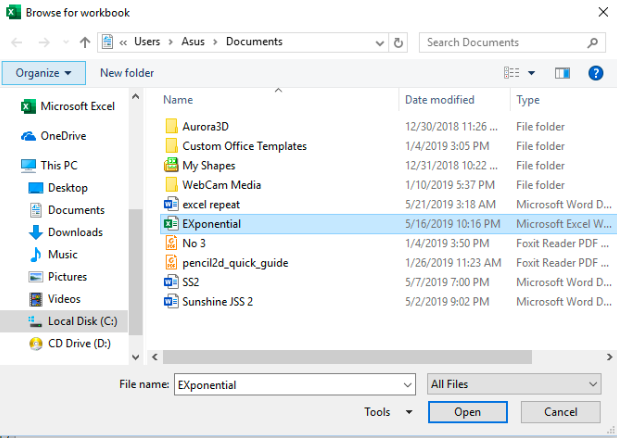Viewport: 617px width, 438px height.
Task: Click the Open button
Action: pyautogui.click(x=467, y=412)
